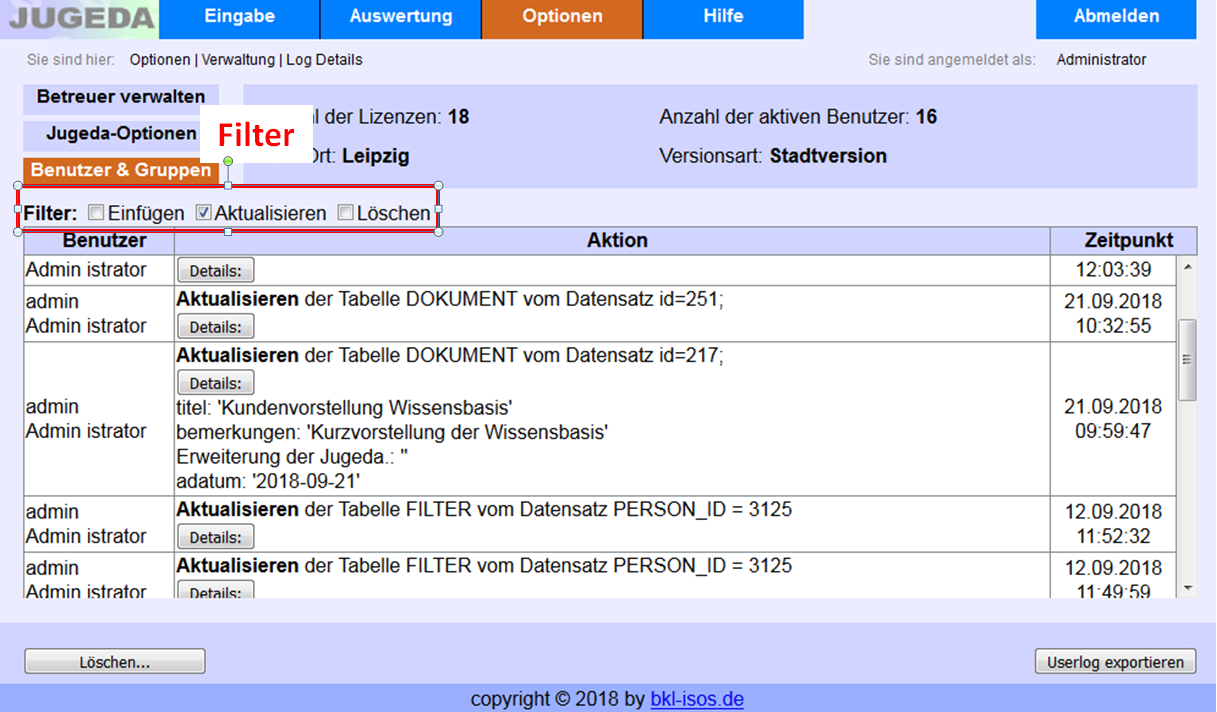Click Userlog exportieren button
This screenshot has height=712, width=1217.
[1115, 662]
